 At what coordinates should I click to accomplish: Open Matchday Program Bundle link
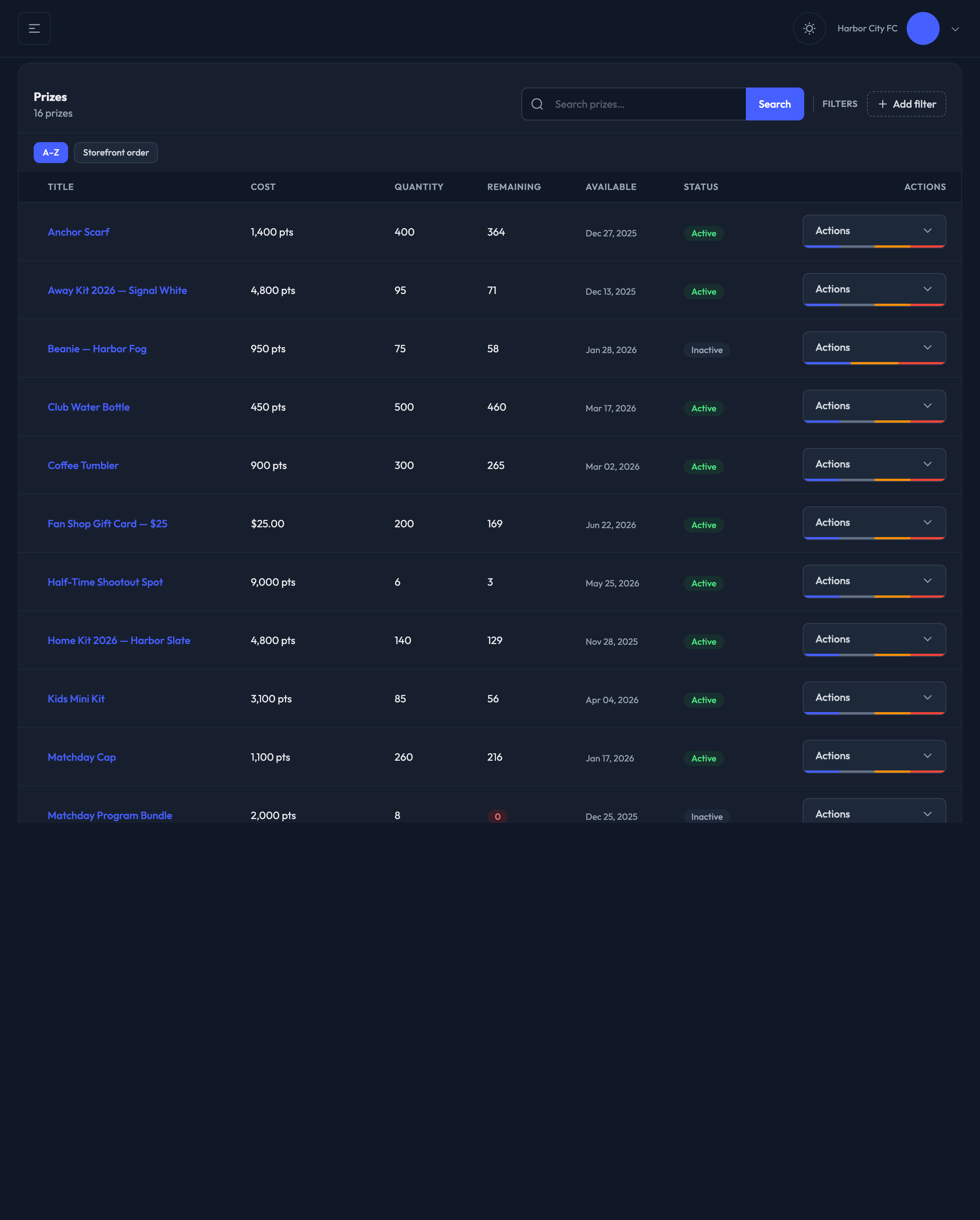point(110,815)
